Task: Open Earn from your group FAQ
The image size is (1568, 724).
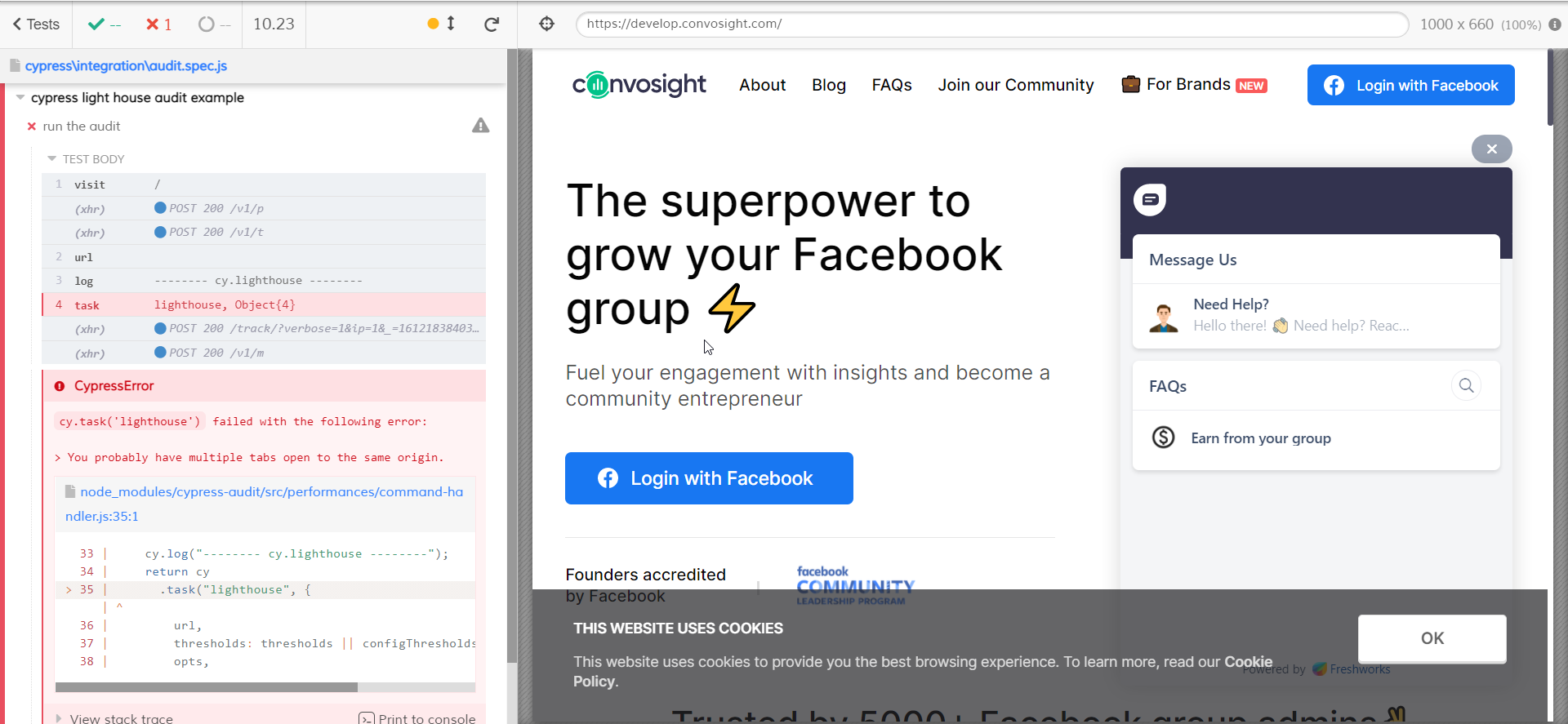Action: (x=1316, y=438)
